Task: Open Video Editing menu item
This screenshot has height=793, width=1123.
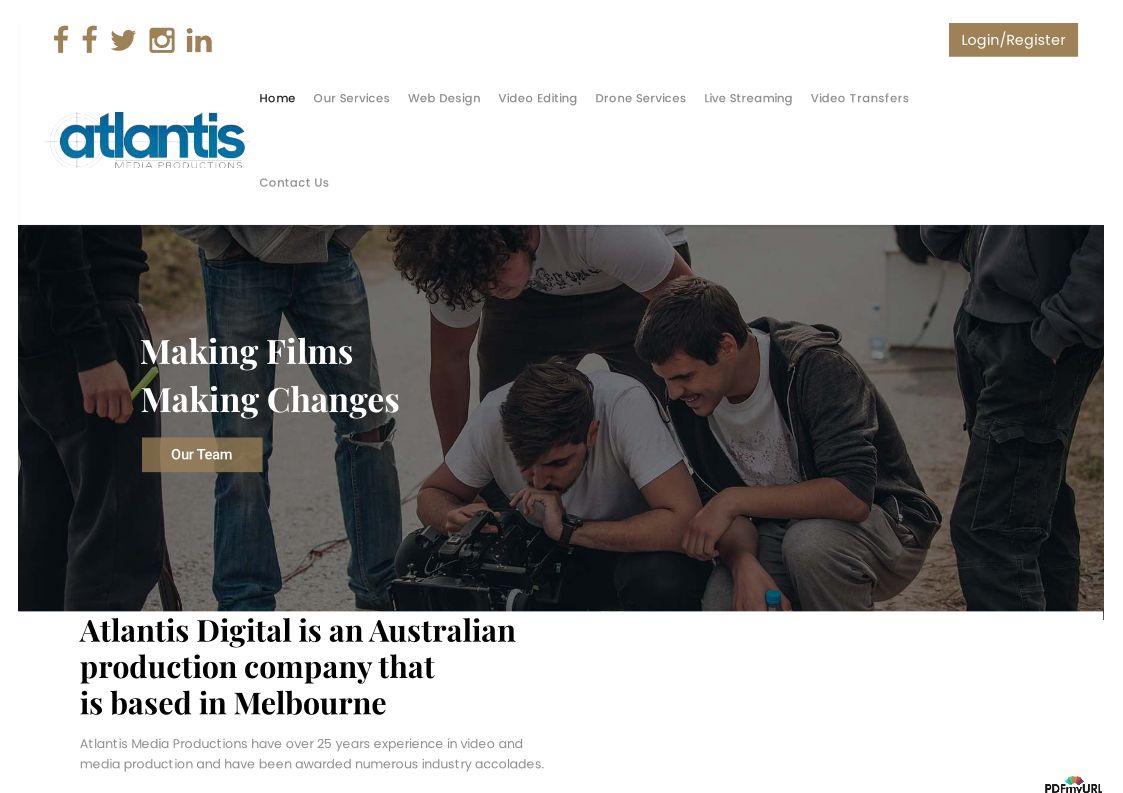Action: (x=538, y=98)
